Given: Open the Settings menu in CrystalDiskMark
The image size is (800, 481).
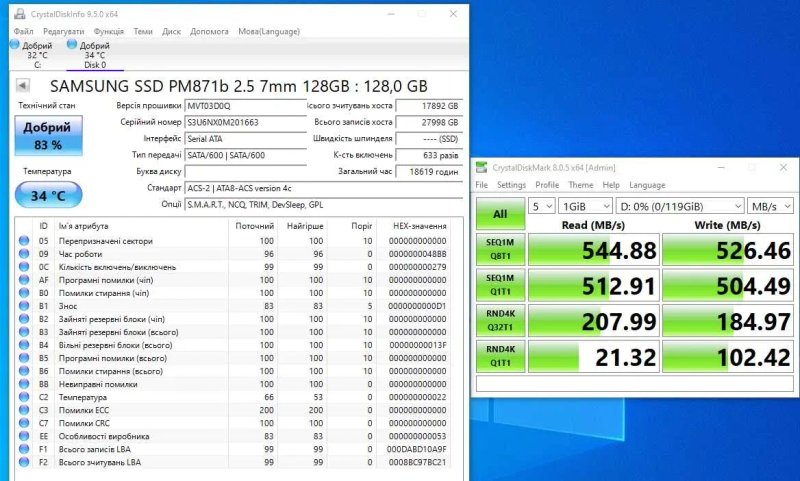Looking at the screenshot, I should [511, 185].
